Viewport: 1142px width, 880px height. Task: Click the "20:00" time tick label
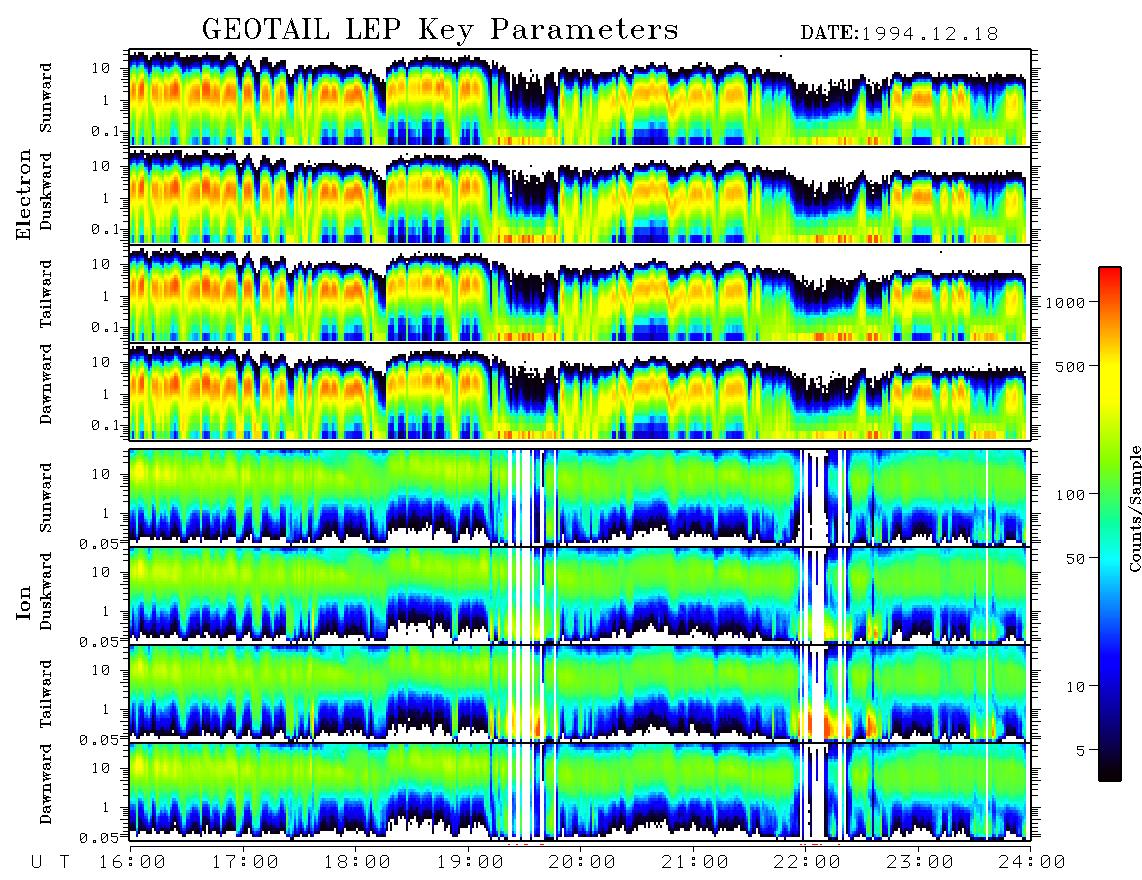pos(583,862)
